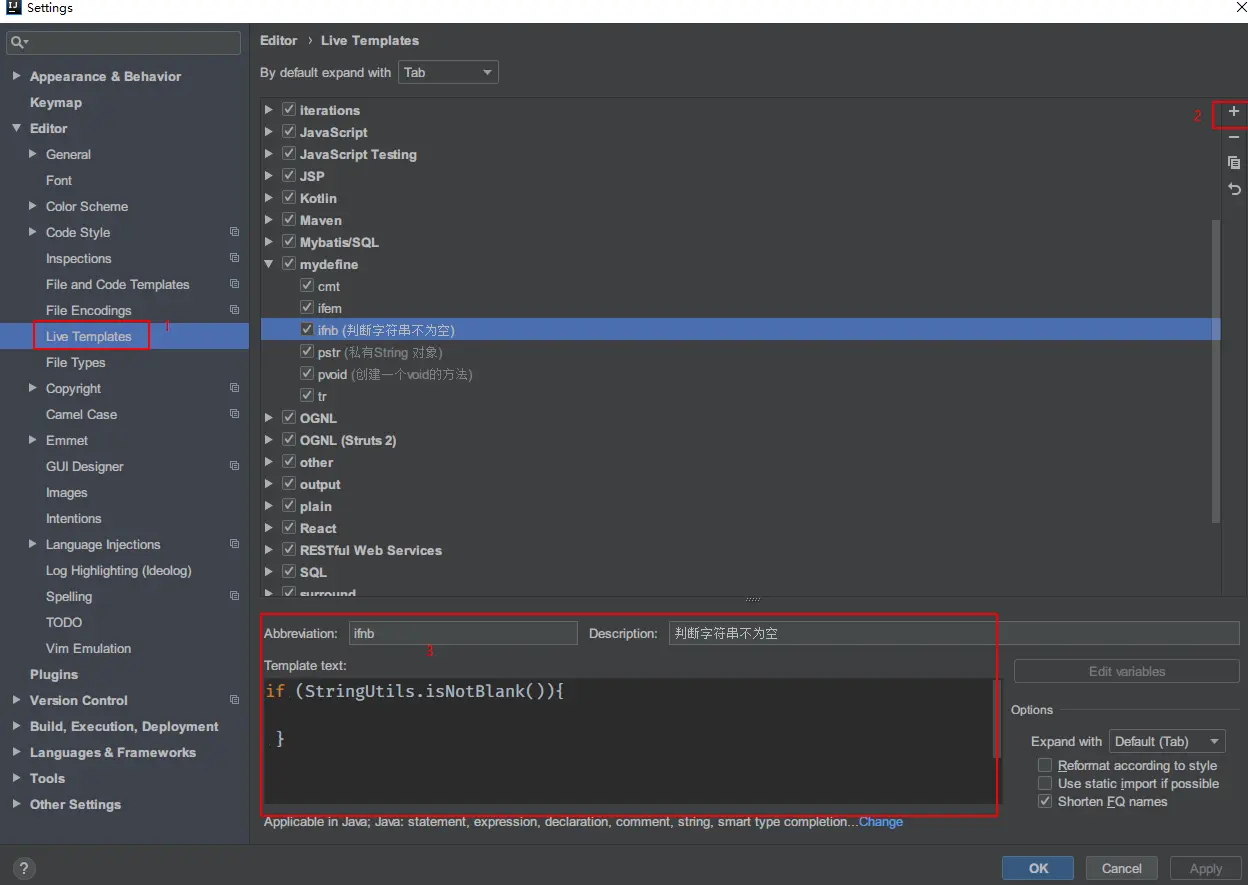
Task: Toggle the cmt template checkbox
Action: click(307, 286)
